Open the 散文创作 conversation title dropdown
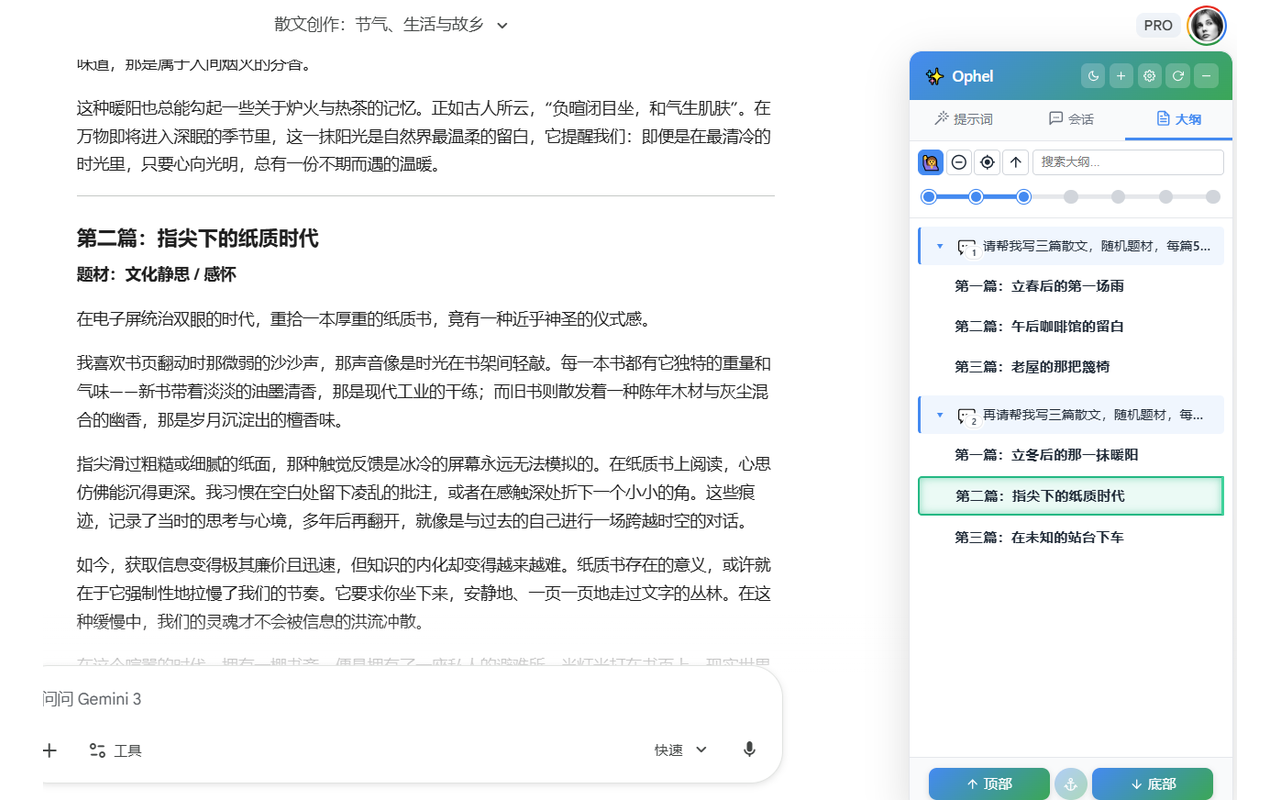This screenshot has height=800, width=1280. [502, 24]
